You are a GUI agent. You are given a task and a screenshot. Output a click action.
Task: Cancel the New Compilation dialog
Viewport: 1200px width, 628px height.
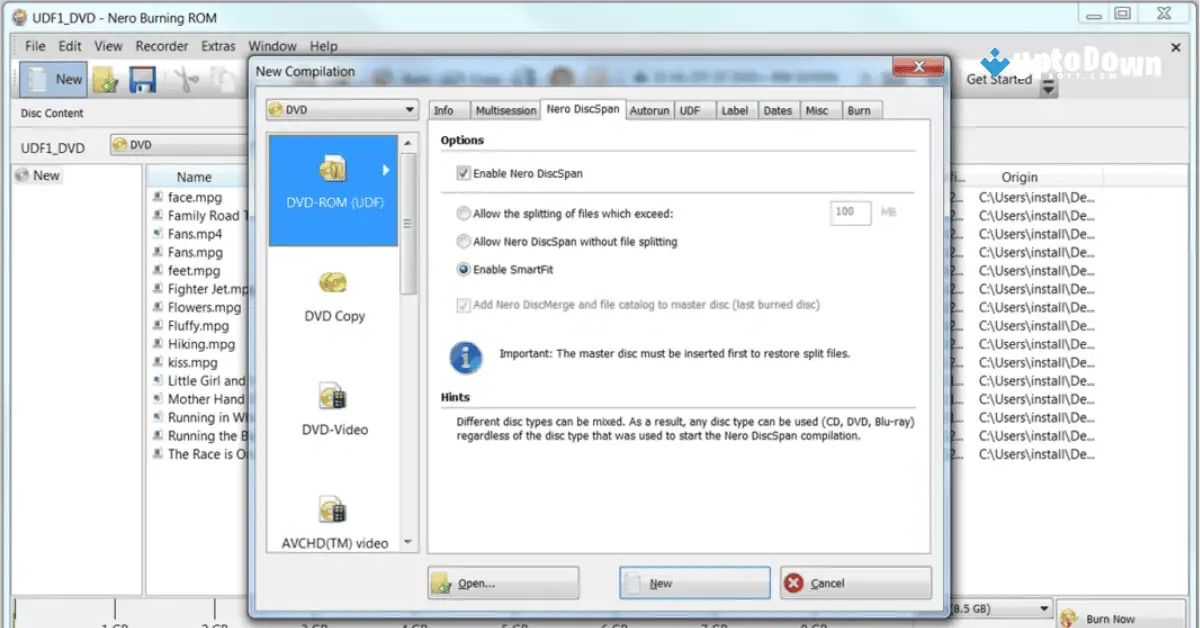tap(855, 583)
